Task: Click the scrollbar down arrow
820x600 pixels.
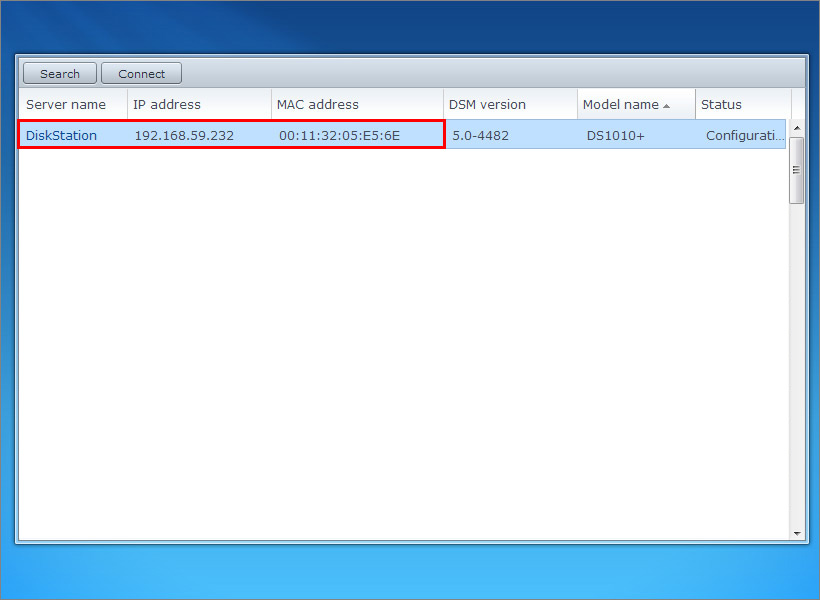Action: click(797, 534)
